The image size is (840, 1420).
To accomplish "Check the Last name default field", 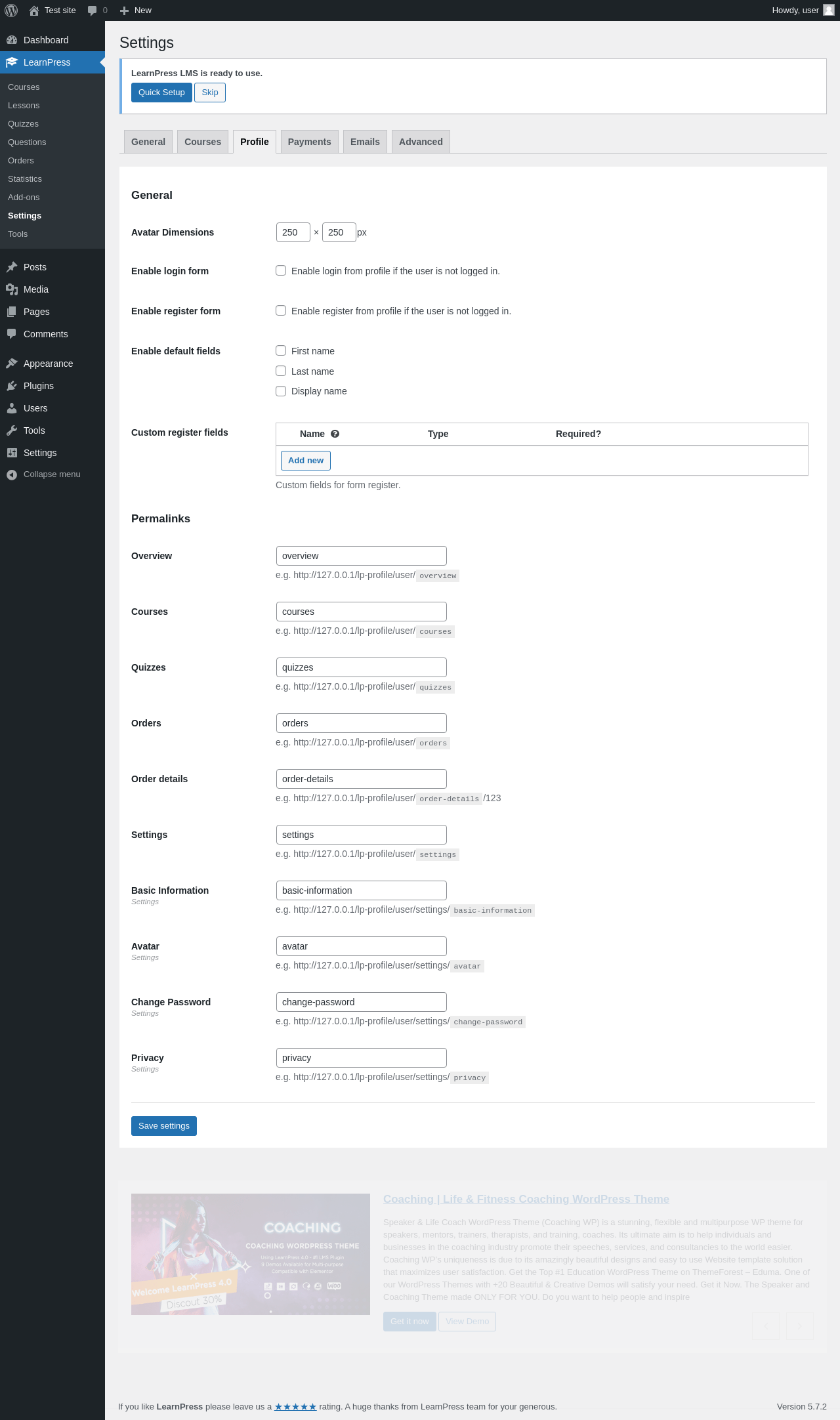I will pos(281,371).
